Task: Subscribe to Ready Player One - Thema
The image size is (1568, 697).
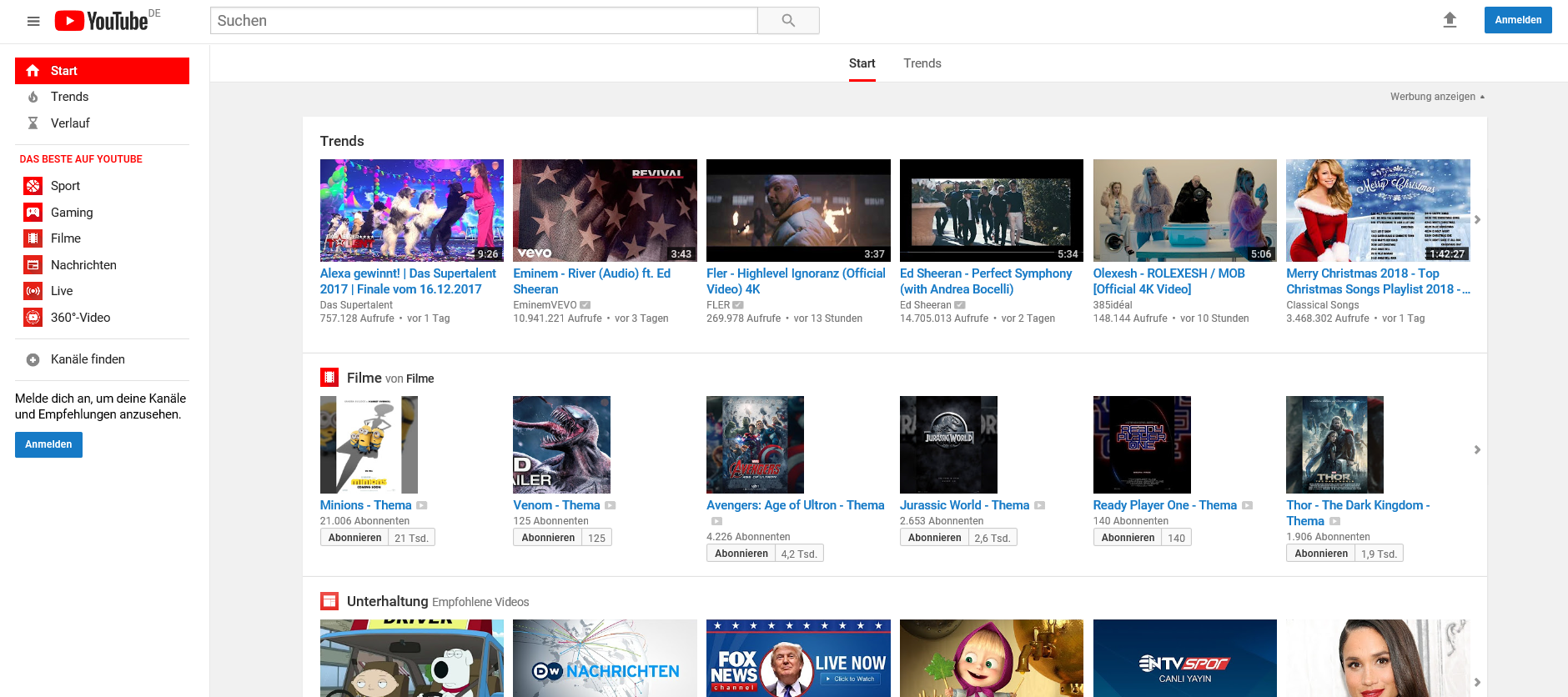Action: (x=1128, y=538)
